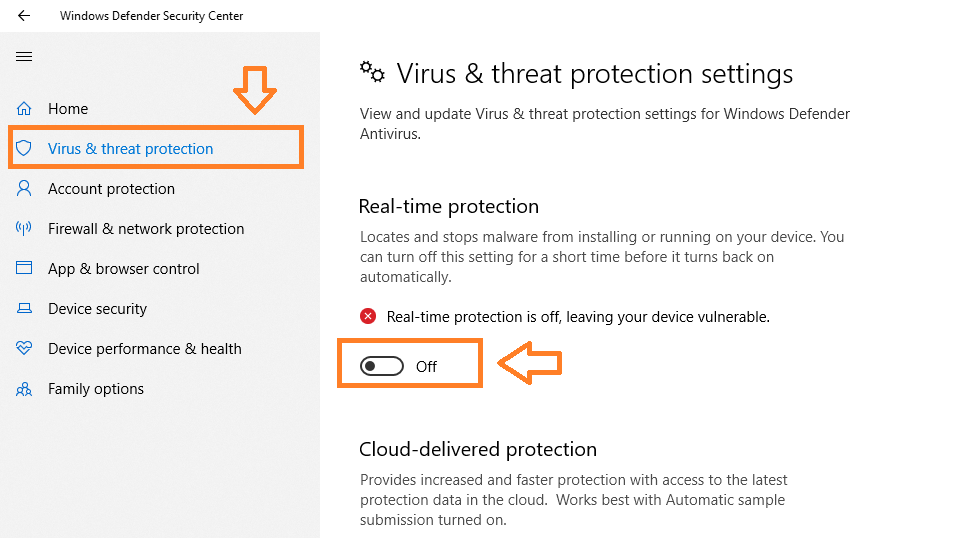Click the Off label beside the toggle
959x538 pixels.
point(426,366)
